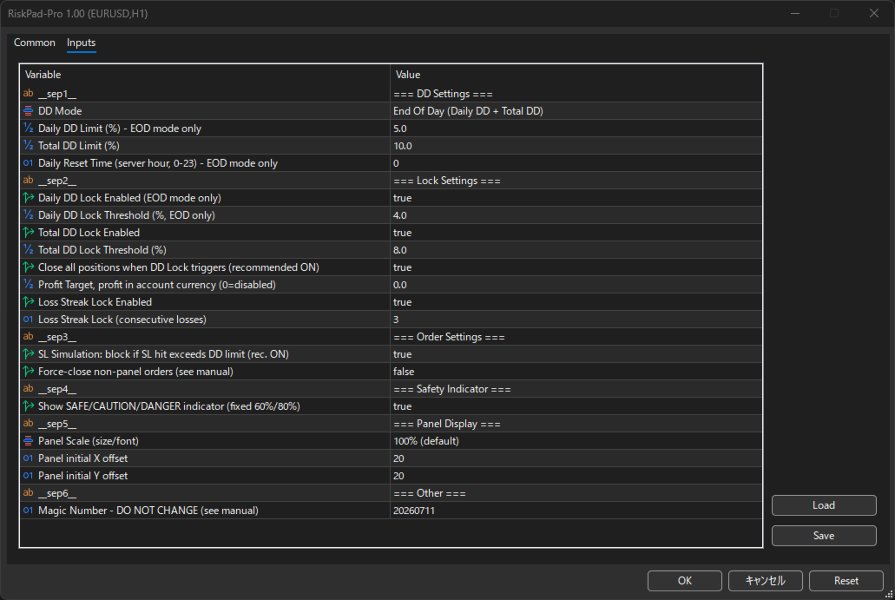Viewport: 895px width, 600px height.
Task: Edit the Panel initial X offset value 20
Action: [x=576, y=458]
